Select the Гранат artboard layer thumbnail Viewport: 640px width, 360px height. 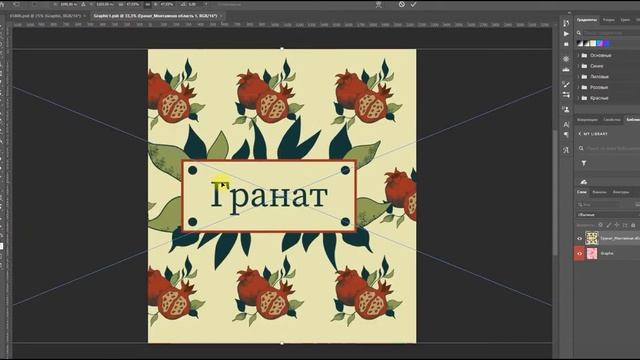click(591, 238)
